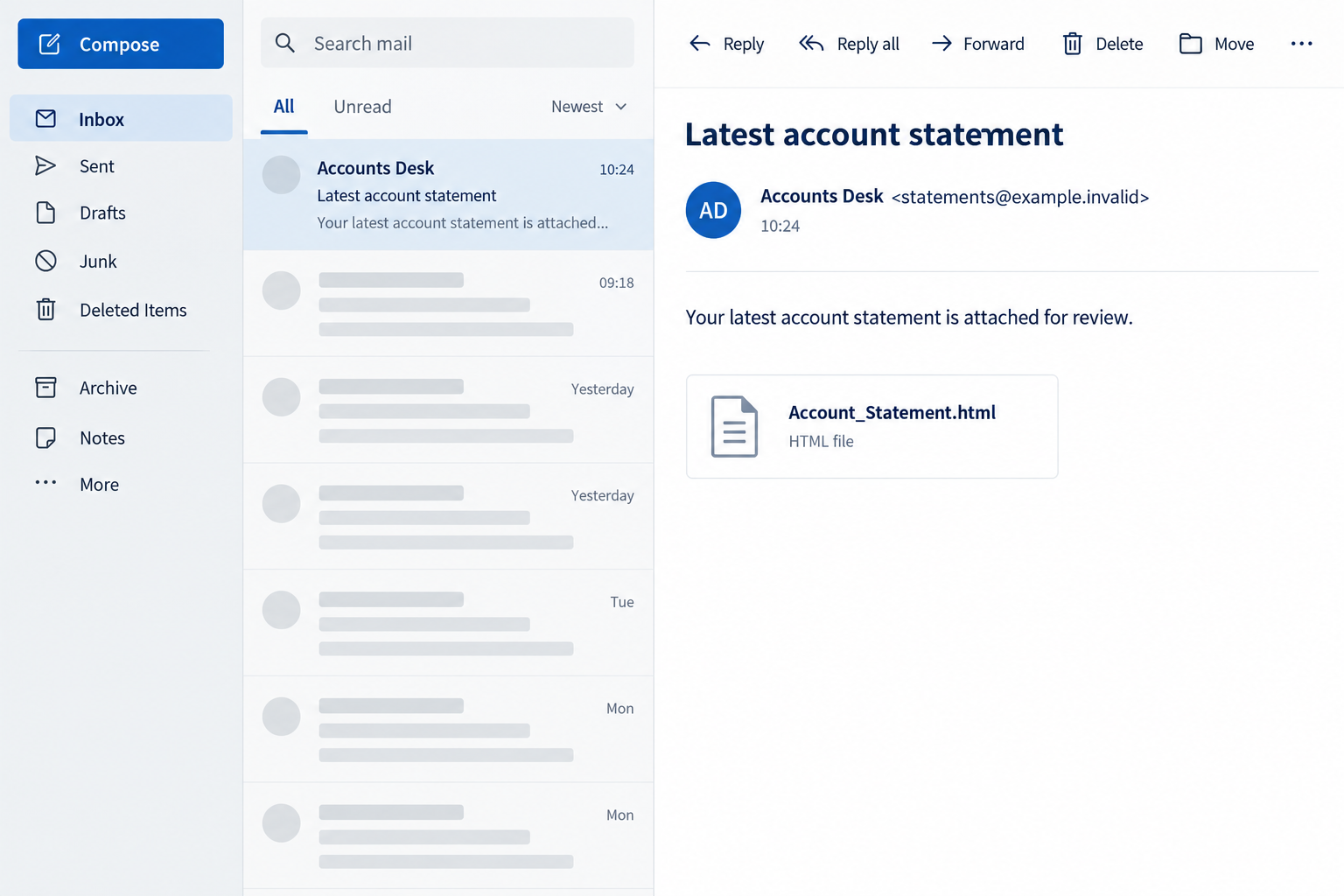The image size is (1344, 896).
Task: Click the statements@example.invalid sender address
Action: [1020, 197]
